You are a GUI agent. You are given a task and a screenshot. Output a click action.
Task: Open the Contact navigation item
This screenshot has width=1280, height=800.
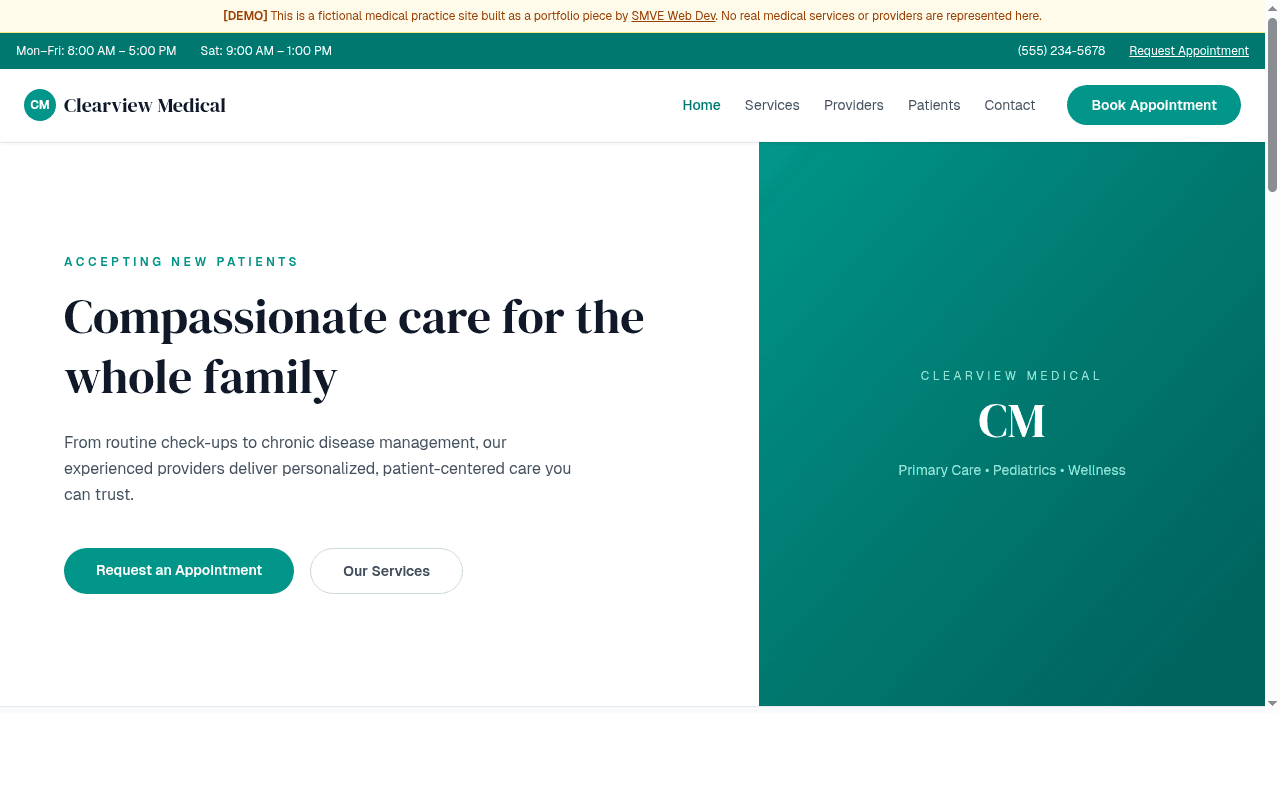[x=1009, y=105]
